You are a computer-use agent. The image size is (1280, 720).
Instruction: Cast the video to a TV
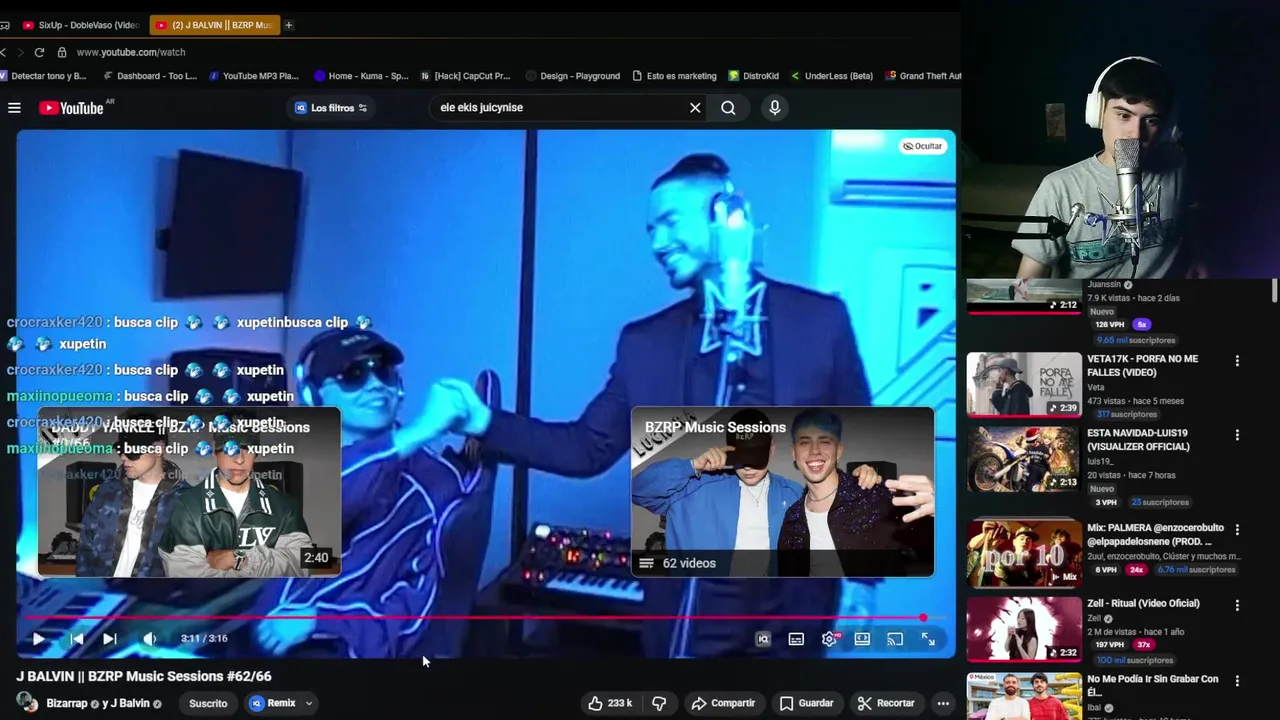(895, 639)
